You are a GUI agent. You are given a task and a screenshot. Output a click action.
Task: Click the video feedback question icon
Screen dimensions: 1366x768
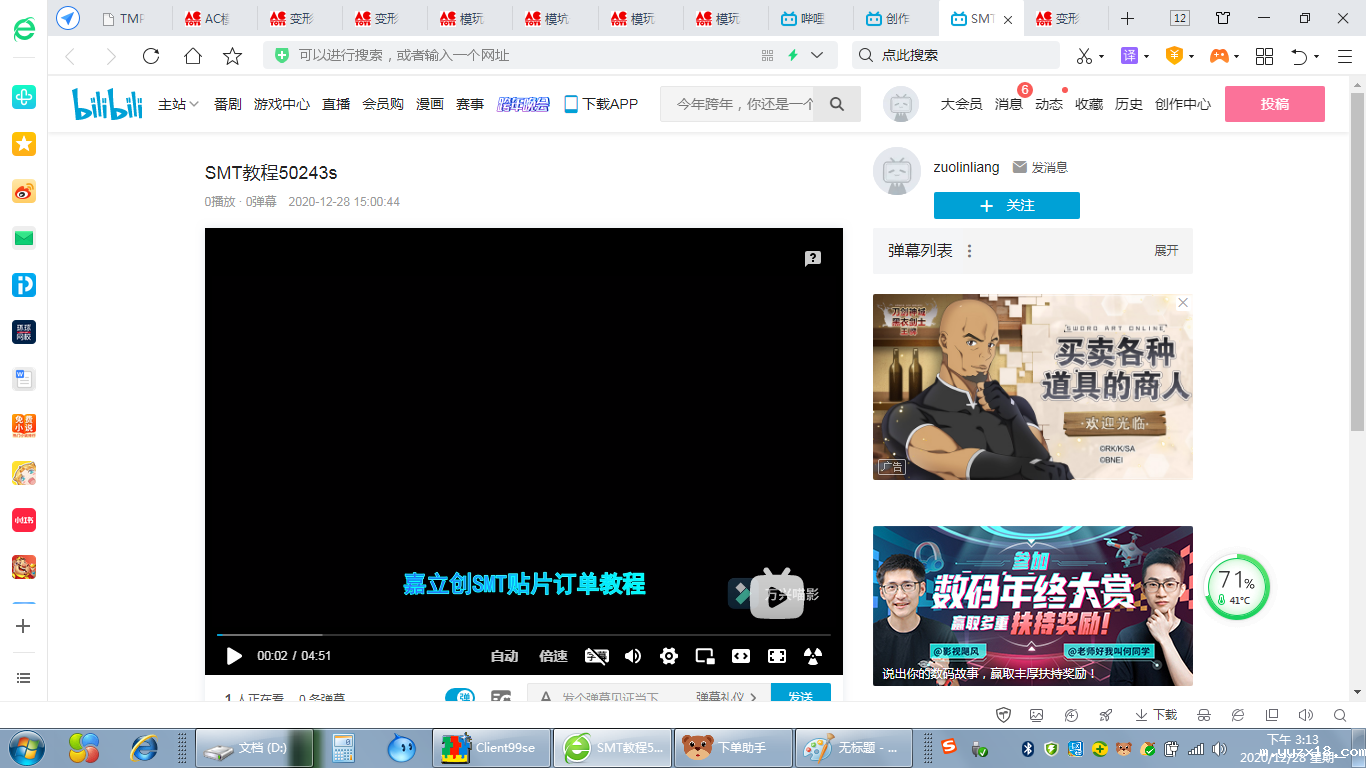(x=813, y=258)
